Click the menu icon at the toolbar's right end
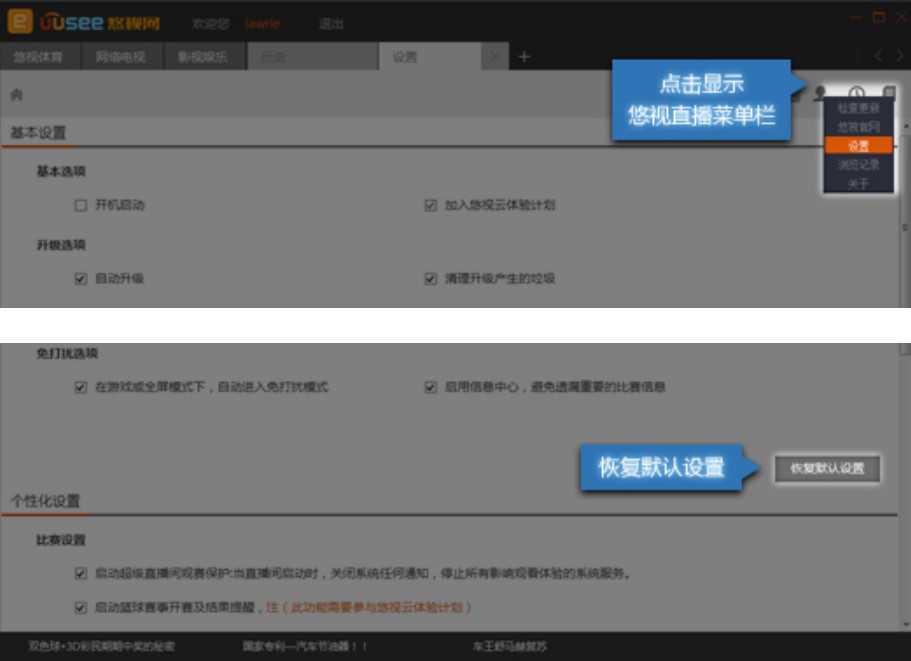 coord(889,92)
